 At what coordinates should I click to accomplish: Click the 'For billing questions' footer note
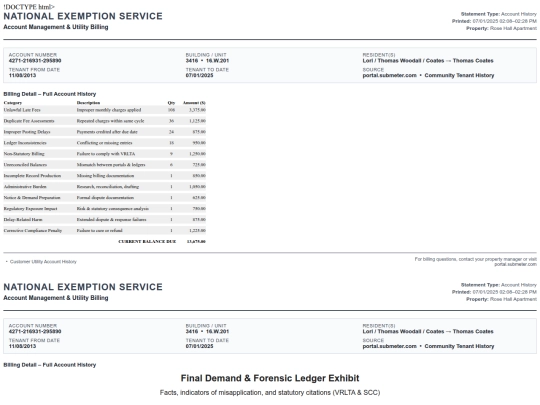476,262
